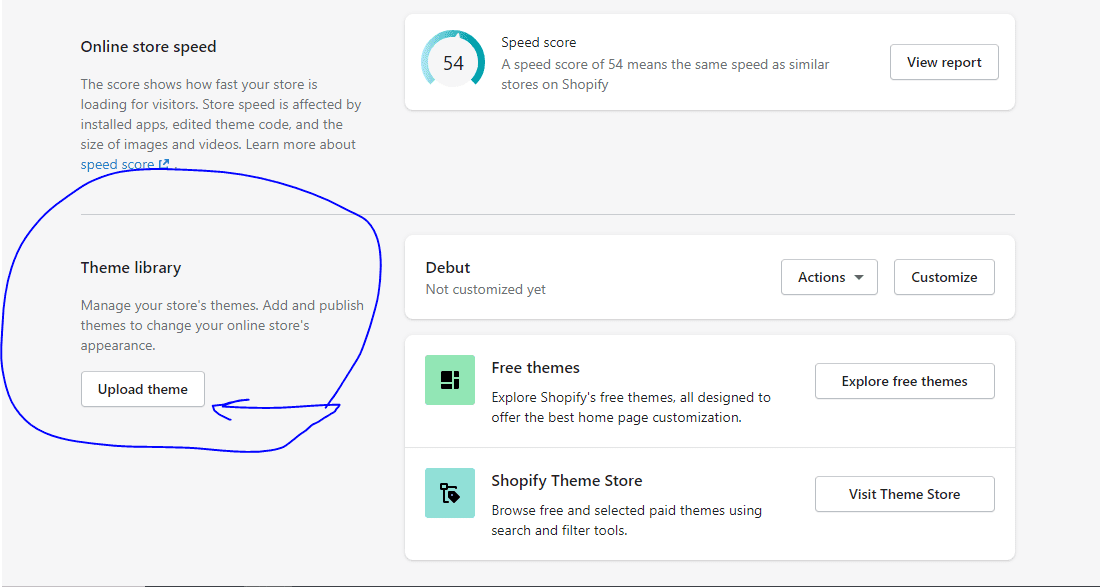The width and height of the screenshot is (1100, 587).
Task: Click the 'A speed score of 54 means' text
Action: click(665, 74)
